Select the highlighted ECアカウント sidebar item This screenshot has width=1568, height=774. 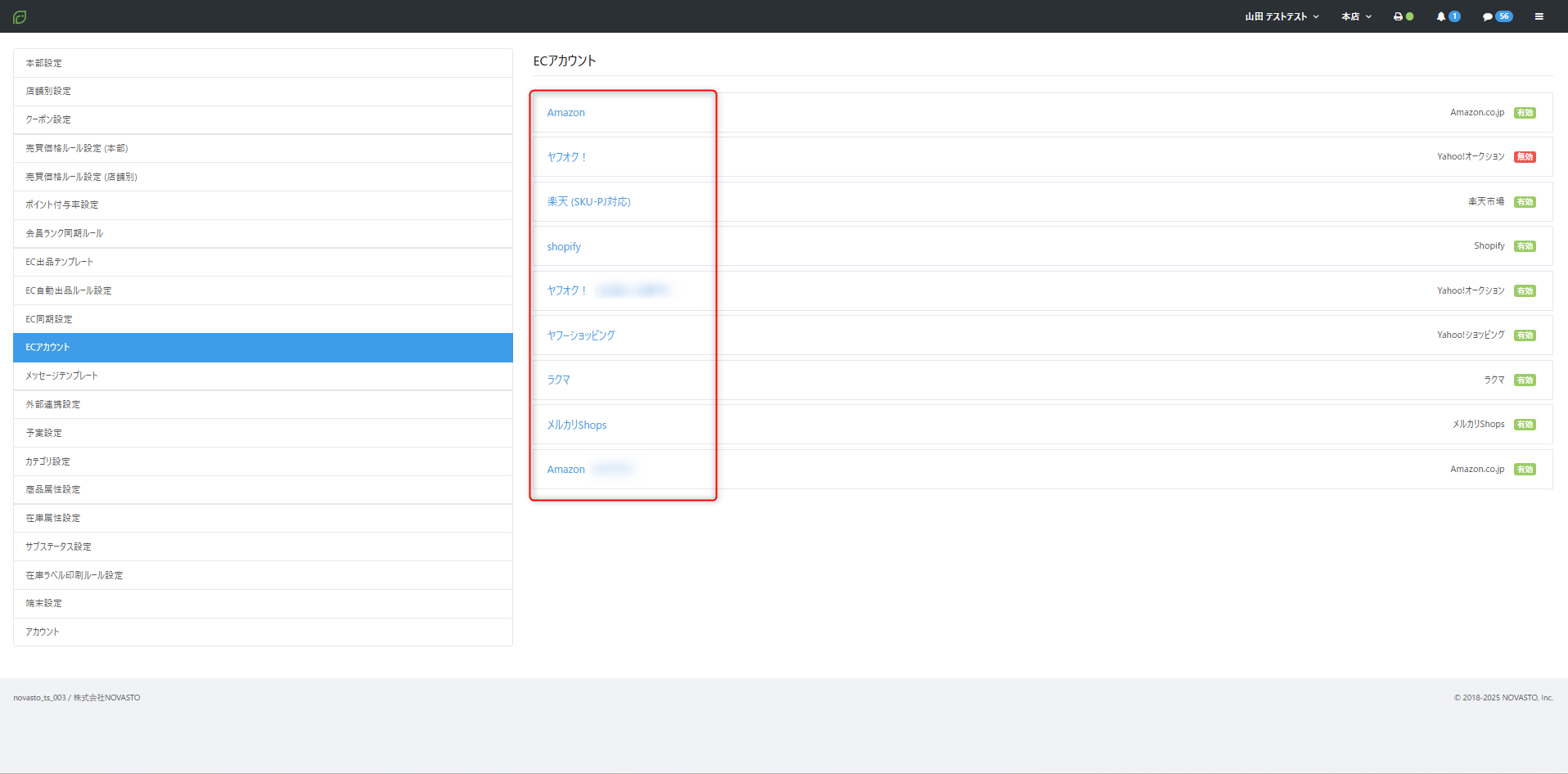coord(263,348)
